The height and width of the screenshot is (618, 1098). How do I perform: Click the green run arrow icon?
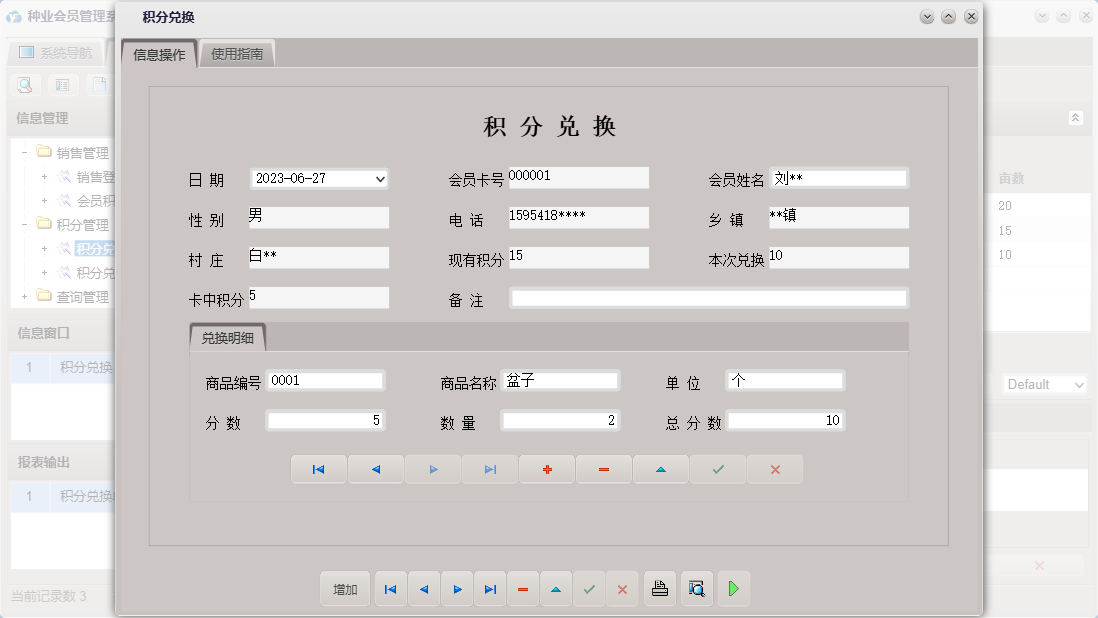[734, 589]
